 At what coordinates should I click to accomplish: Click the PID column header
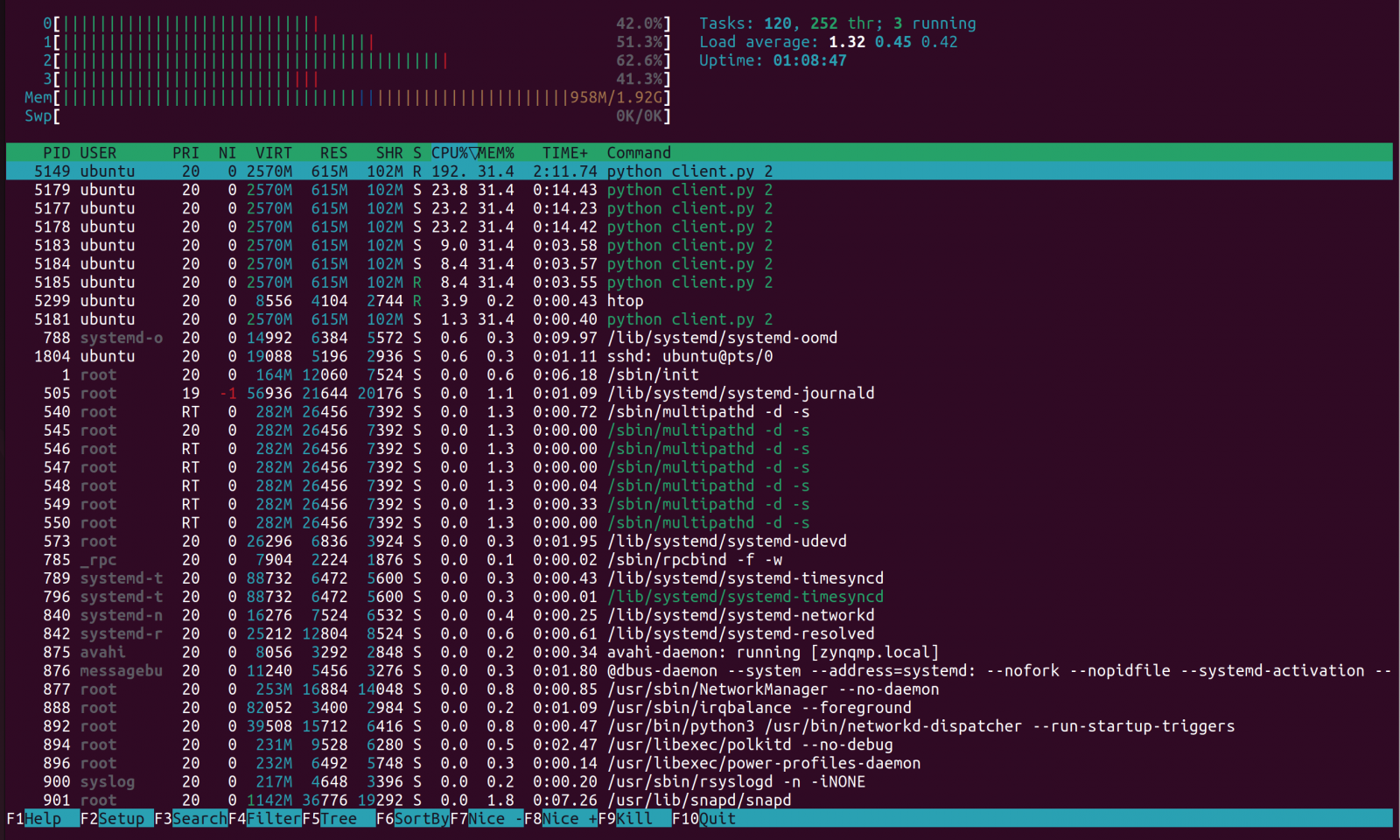point(56,153)
